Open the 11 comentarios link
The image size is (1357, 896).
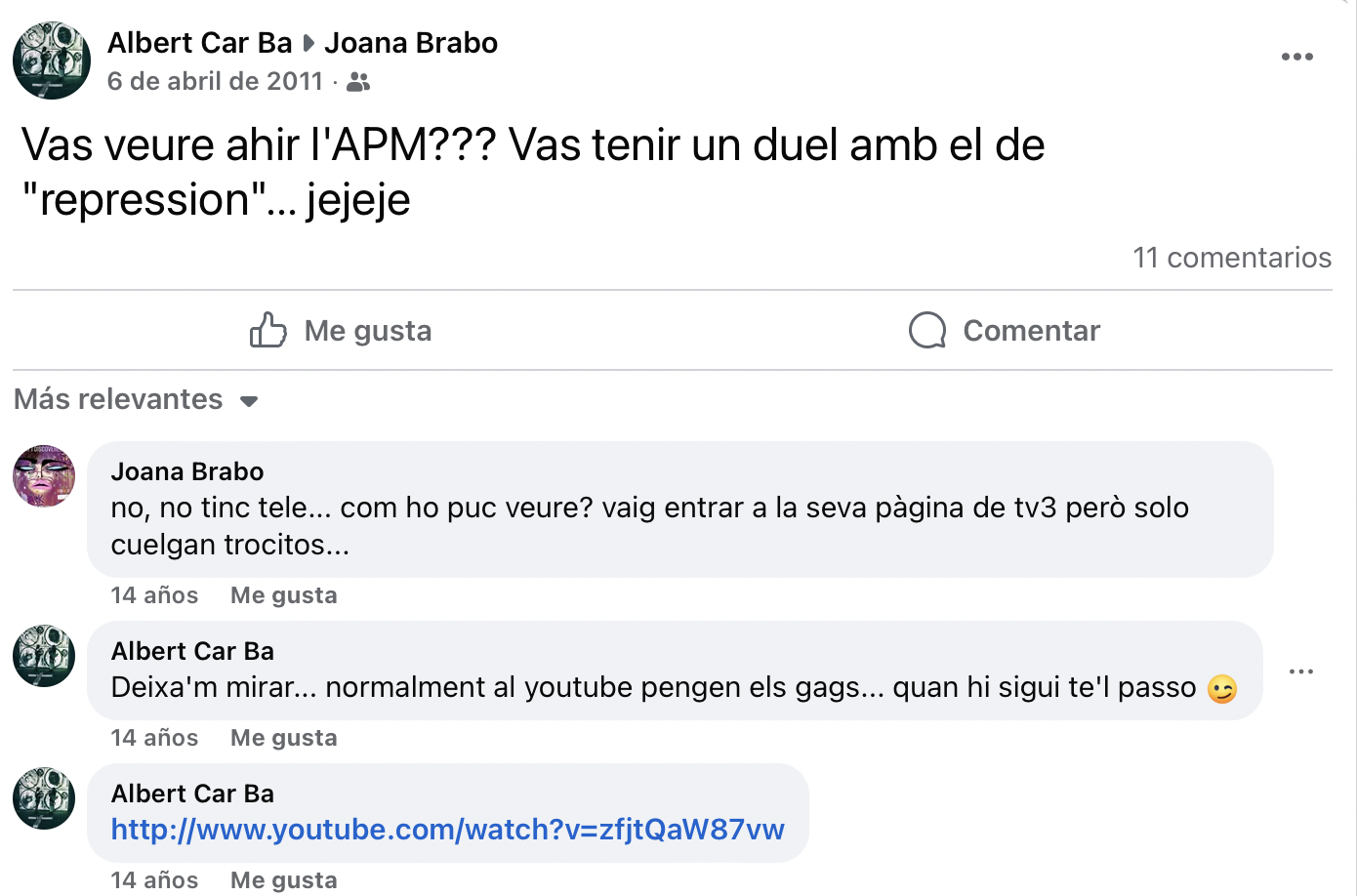click(1231, 258)
